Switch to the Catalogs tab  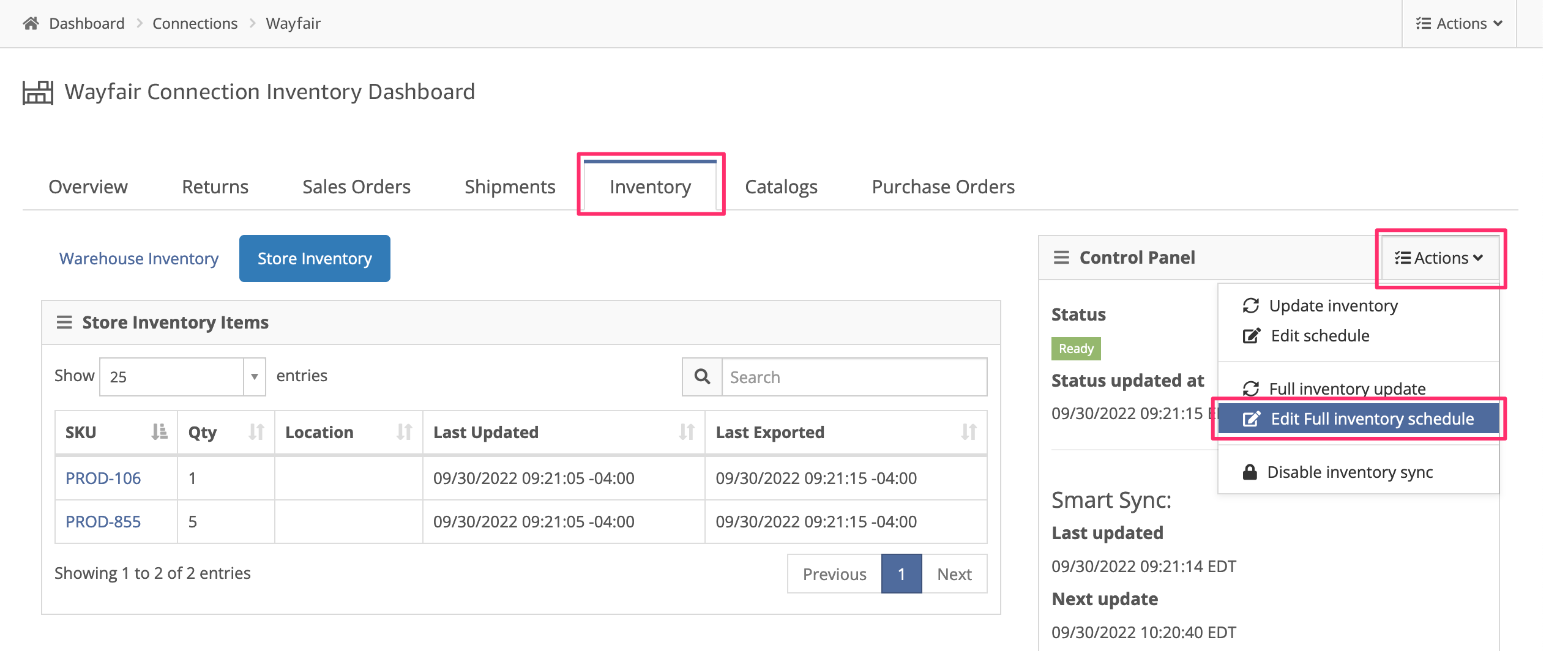point(781,187)
